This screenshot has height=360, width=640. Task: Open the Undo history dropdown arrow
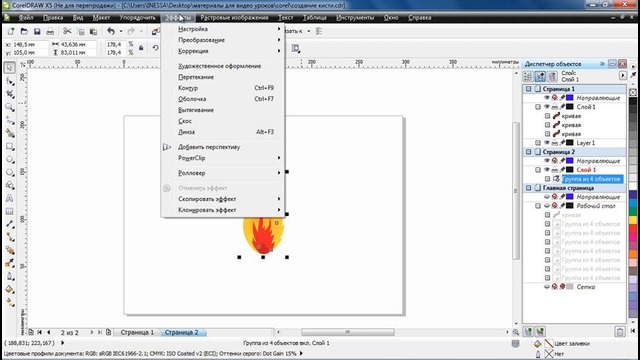121,31
